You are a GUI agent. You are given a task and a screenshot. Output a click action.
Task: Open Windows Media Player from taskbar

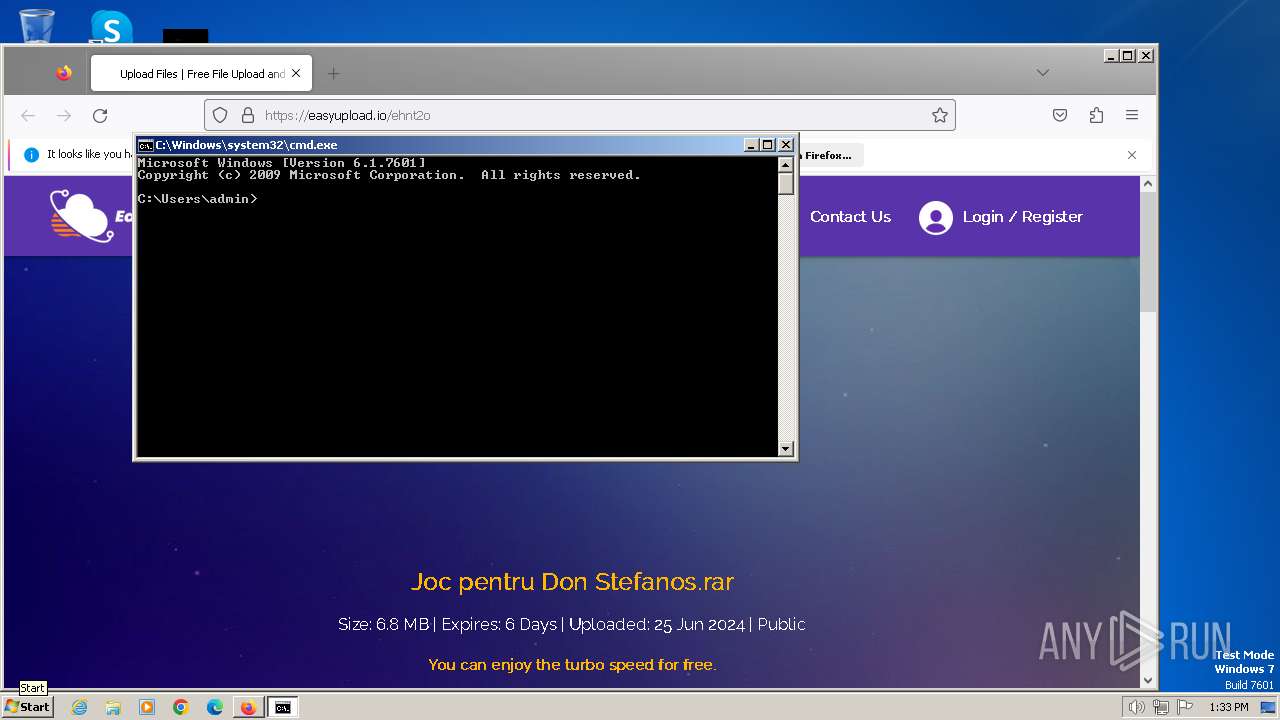point(147,707)
